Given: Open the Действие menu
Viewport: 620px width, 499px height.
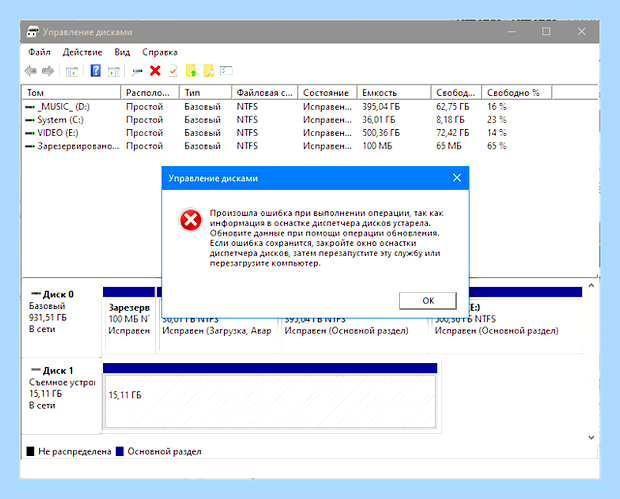Looking at the screenshot, I should pos(82,52).
